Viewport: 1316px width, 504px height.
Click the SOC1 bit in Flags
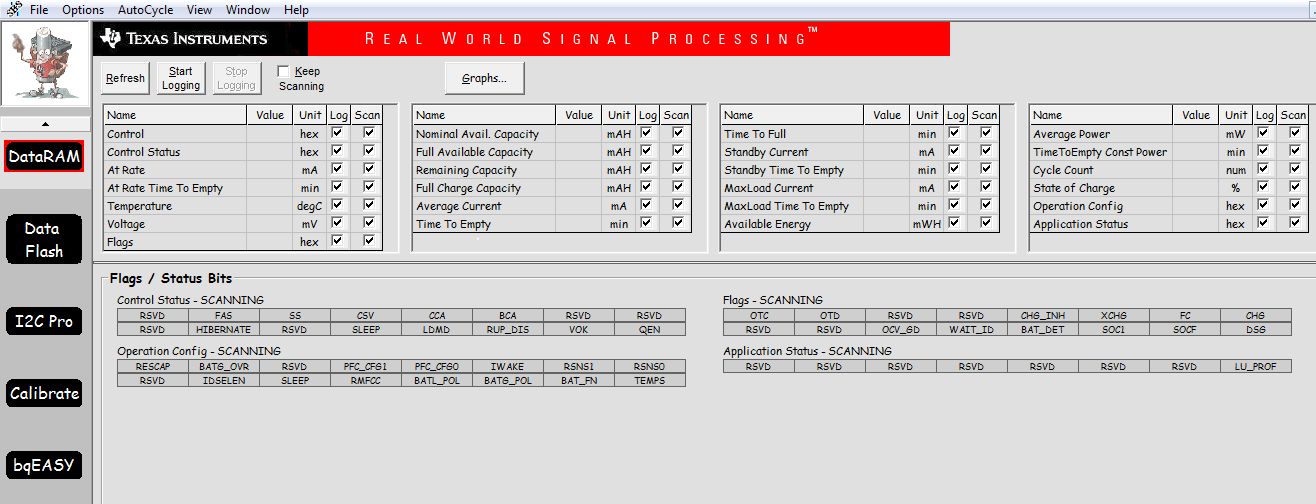point(1114,329)
